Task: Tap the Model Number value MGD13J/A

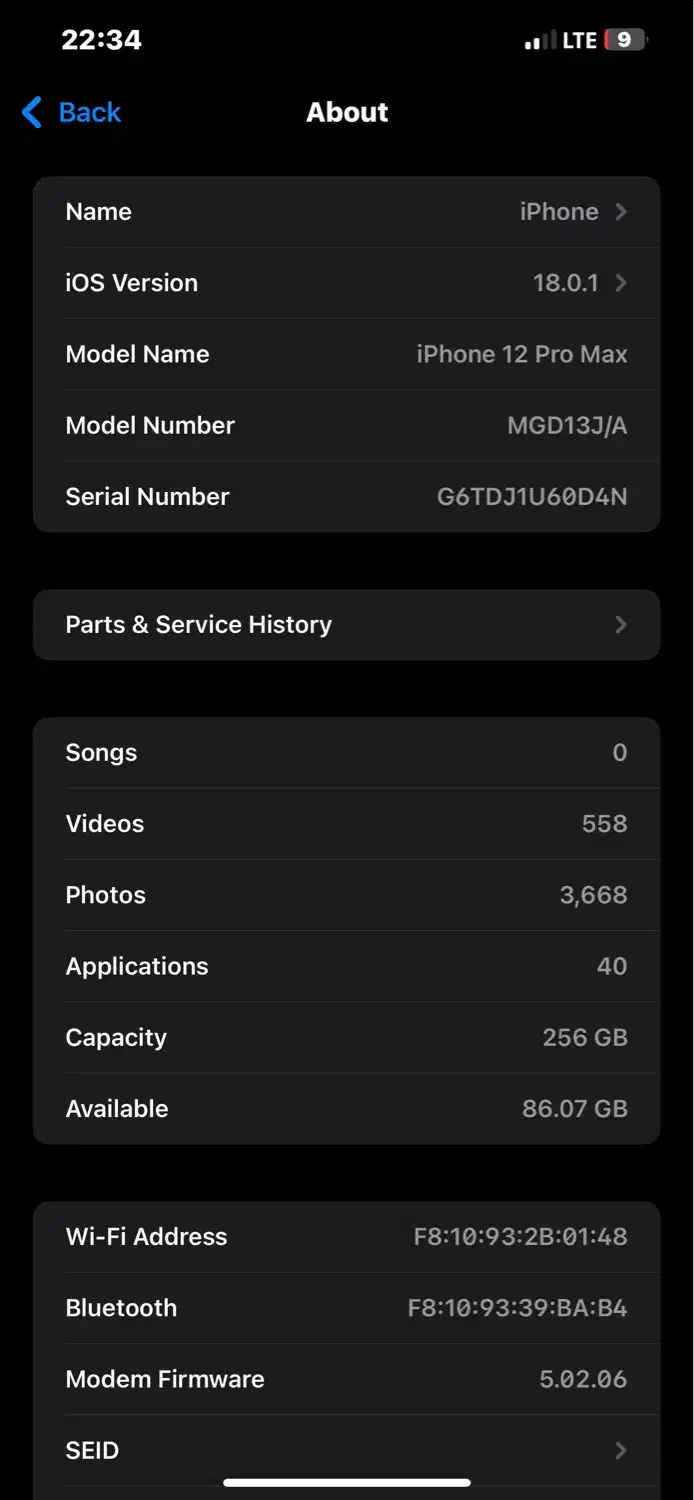Action: (x=567, y=426)
